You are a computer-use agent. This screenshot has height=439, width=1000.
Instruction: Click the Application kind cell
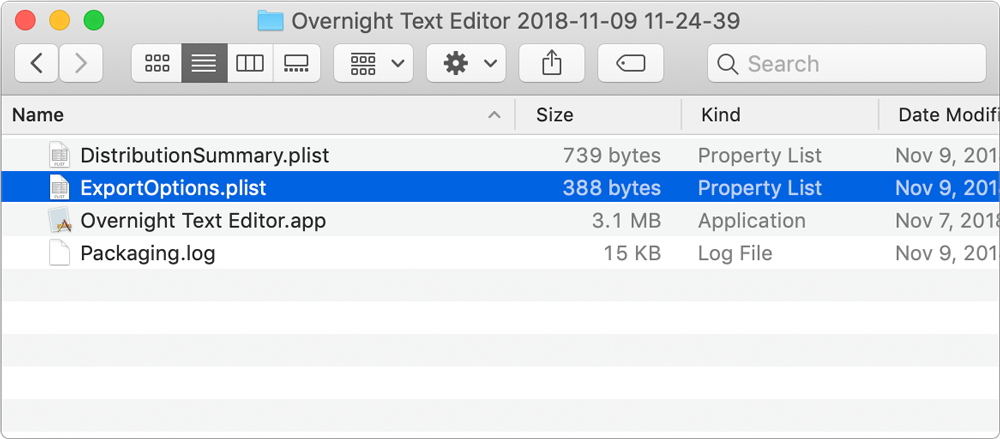tap(752, 221)
